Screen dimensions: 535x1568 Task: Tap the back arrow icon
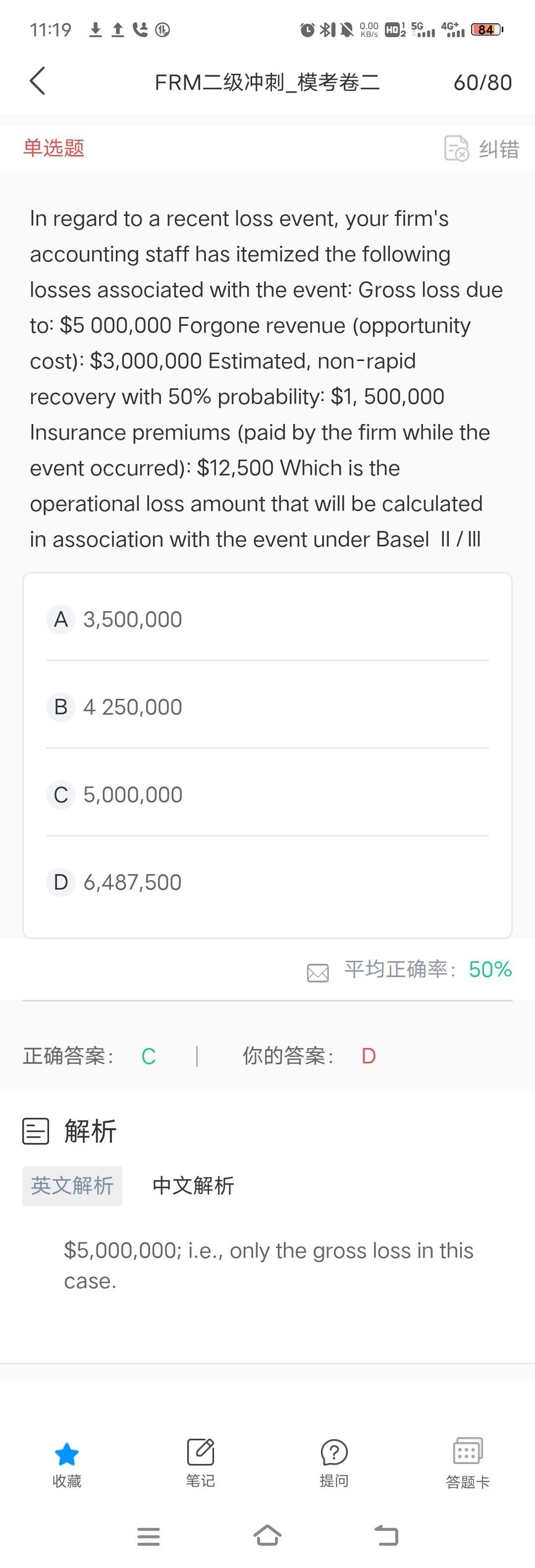pos(37,82)
